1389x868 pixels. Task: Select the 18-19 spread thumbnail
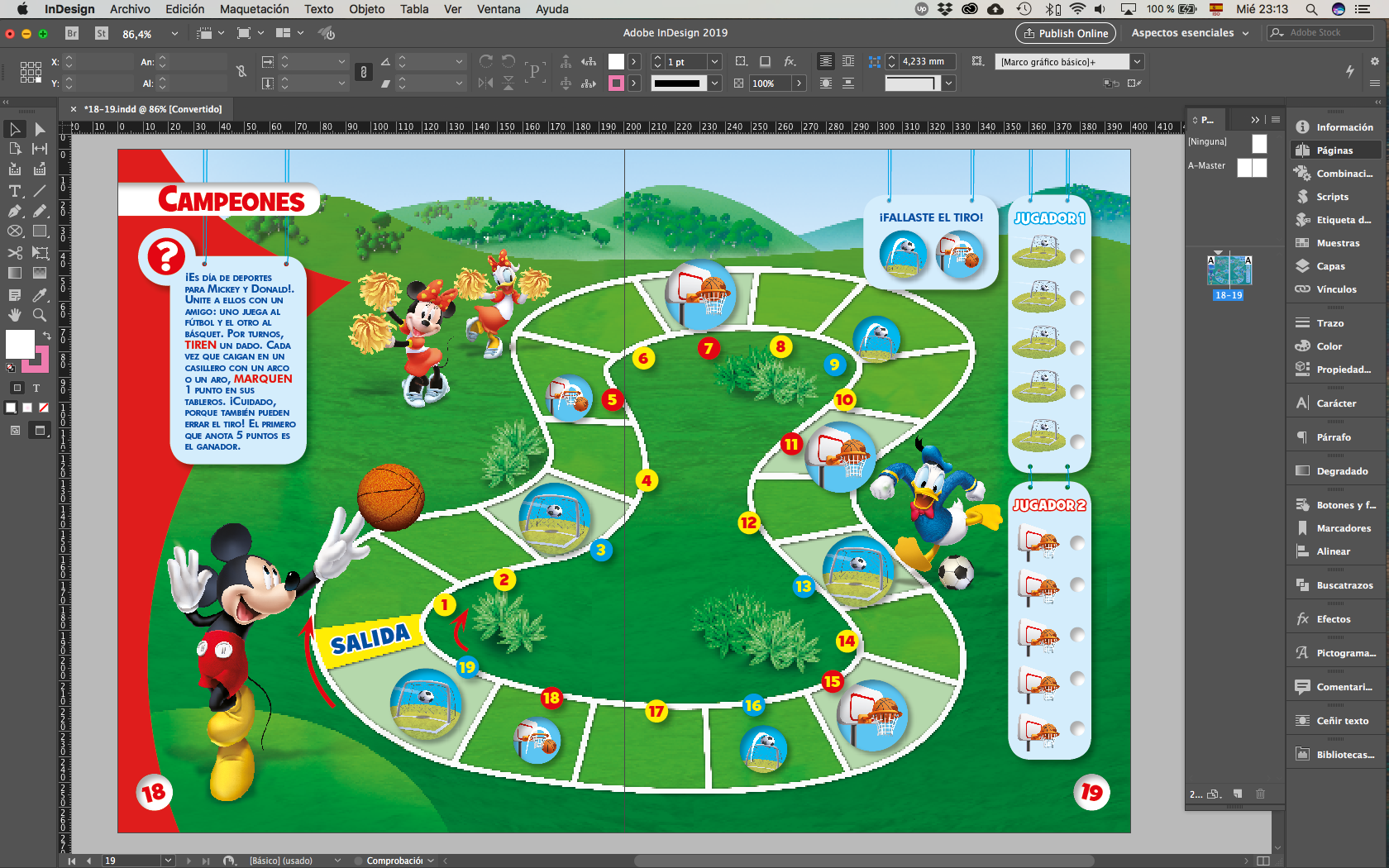1229,270
